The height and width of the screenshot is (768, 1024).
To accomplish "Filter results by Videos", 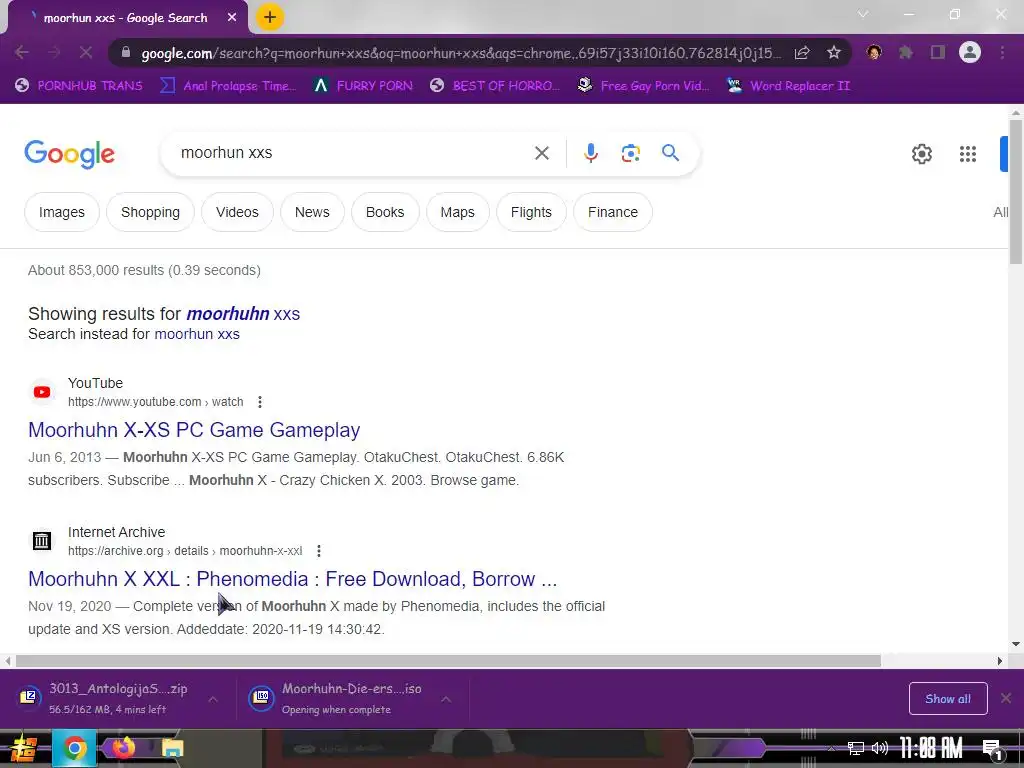I will point(237,212).
